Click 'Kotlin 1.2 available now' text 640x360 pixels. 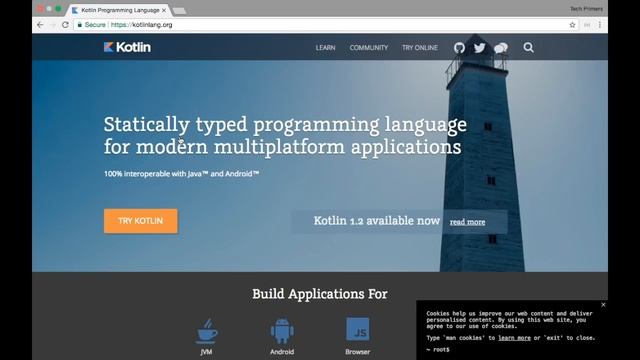click(x=377, y=221)
